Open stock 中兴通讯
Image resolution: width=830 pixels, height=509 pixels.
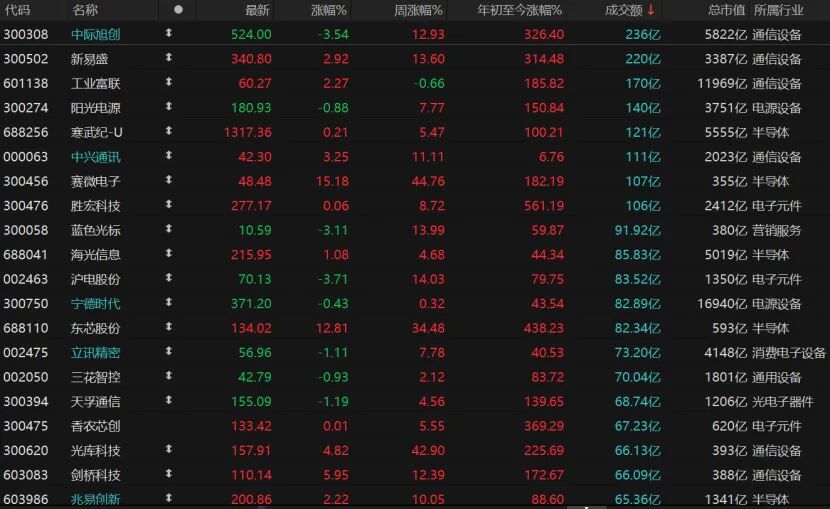(x=96, y=157)
